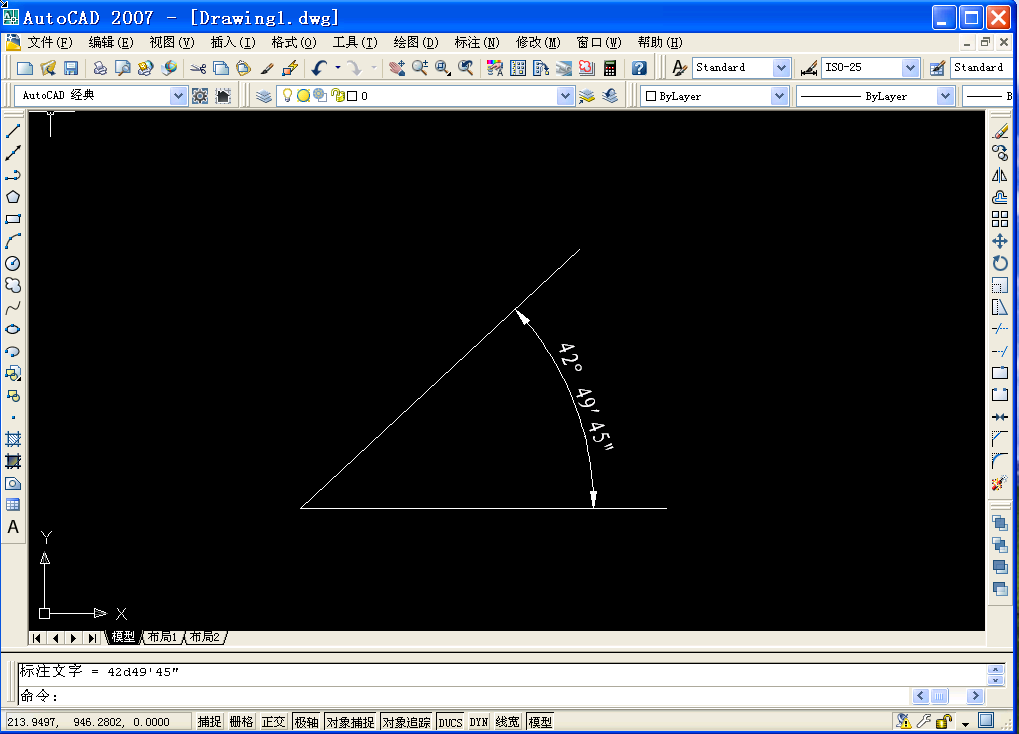Toggle 对象捕捉 object snap
Image resolution: width=1019 pixels, height=734 pixels.
pyautogui.click(x=350, y=722)
